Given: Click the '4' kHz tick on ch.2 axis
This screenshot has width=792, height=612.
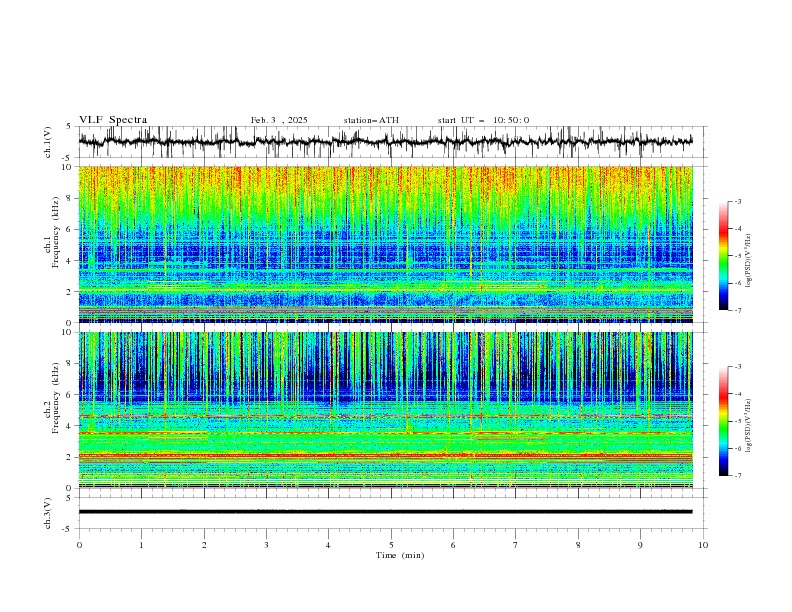Looking at the screenshot, I should tap(70, 426).
